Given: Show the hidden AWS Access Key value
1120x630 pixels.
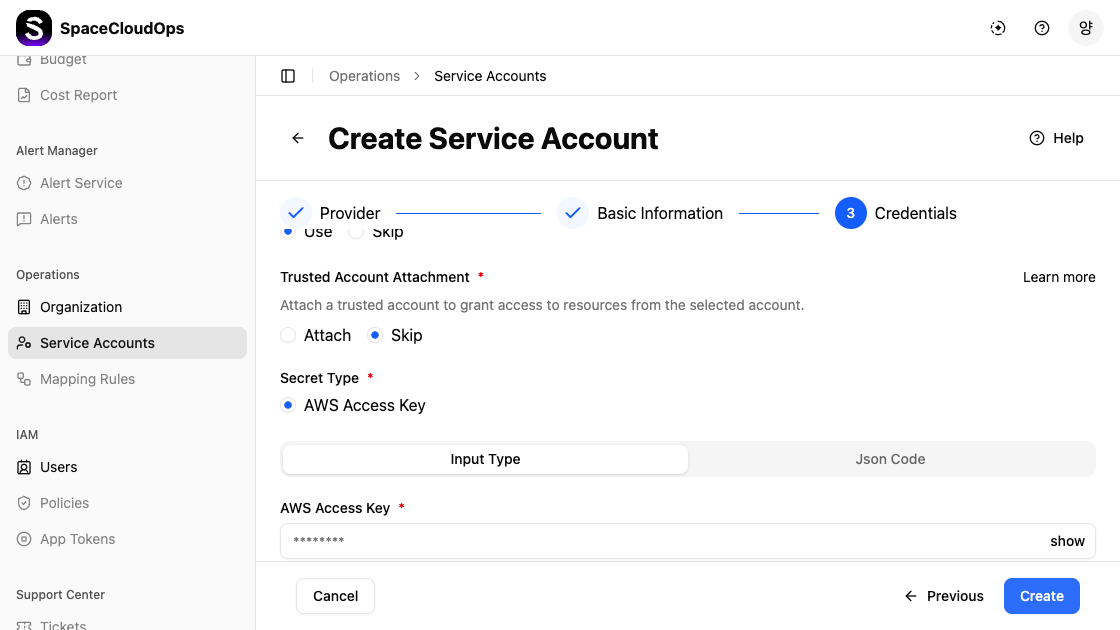Looking at the screenshot, I should coord(1067,541).
